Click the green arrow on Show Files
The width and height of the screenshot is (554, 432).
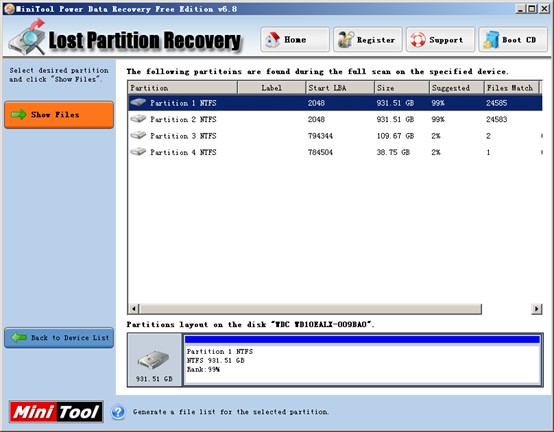tap(19, 114)
